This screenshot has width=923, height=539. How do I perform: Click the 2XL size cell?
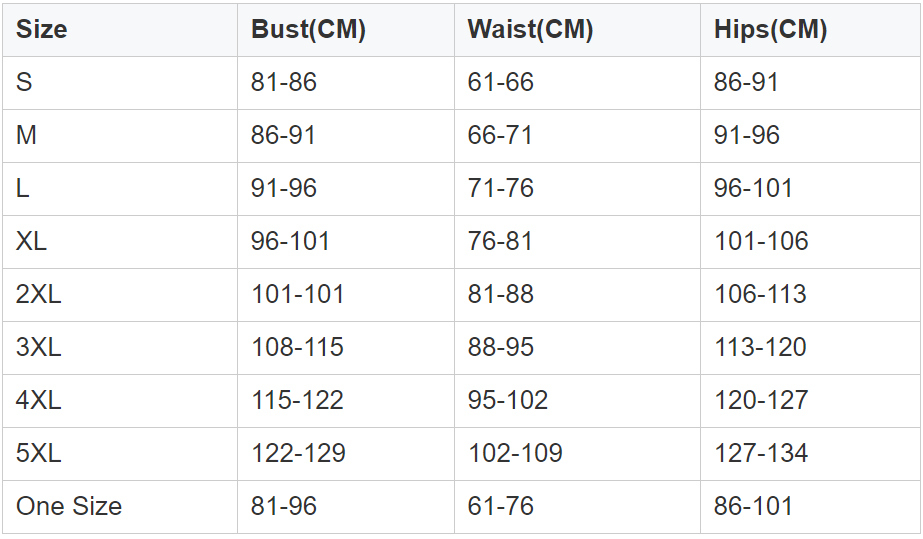coord(39,294)
